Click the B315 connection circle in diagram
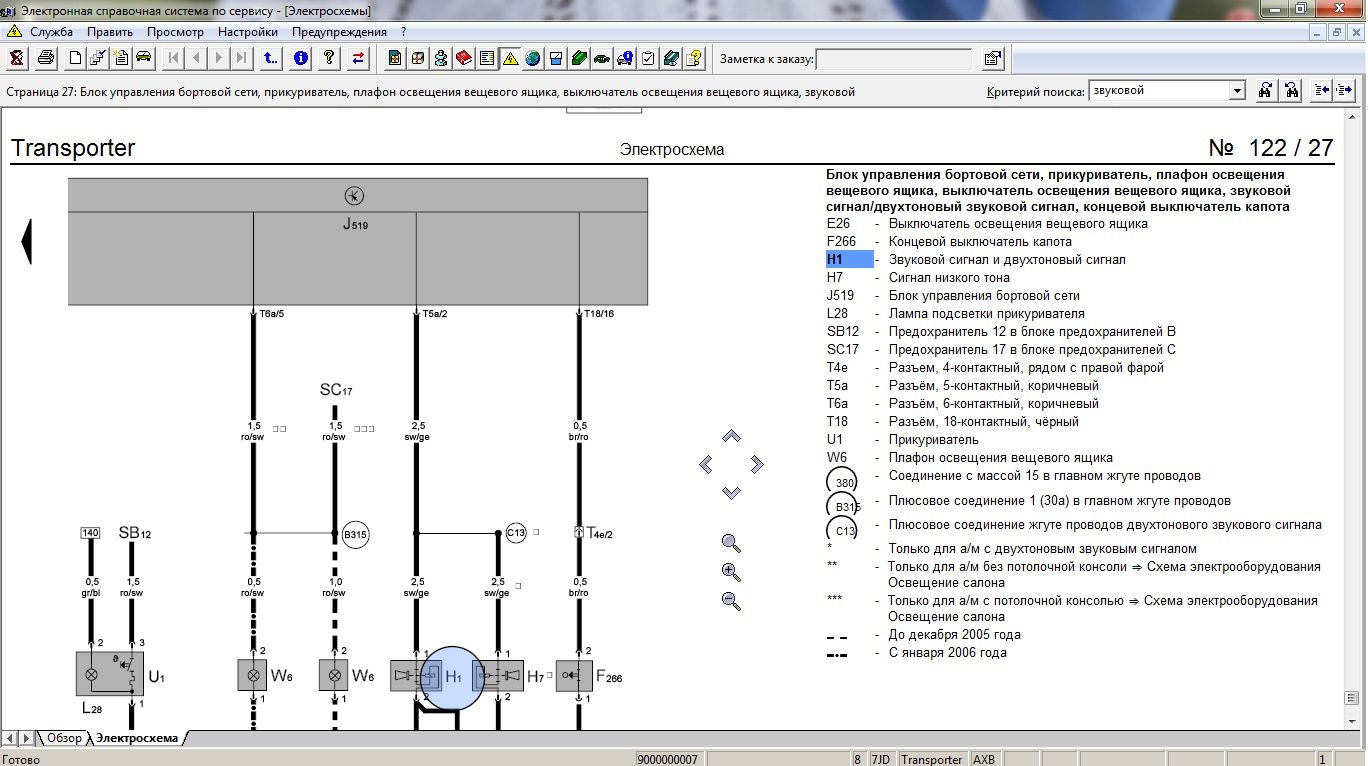Image resolution: width=1368 pixels, height=766 pixels. [355, 534]
